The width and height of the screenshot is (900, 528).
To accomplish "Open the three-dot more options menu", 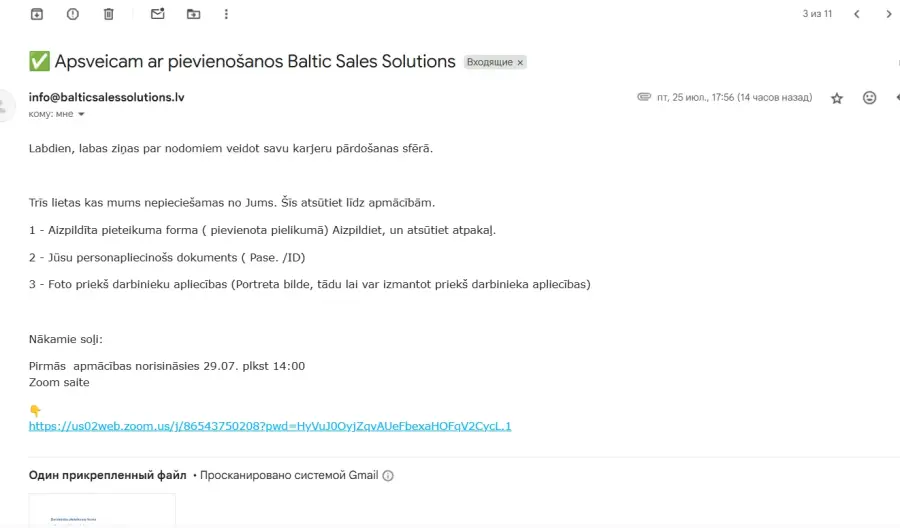I will 226,14.
